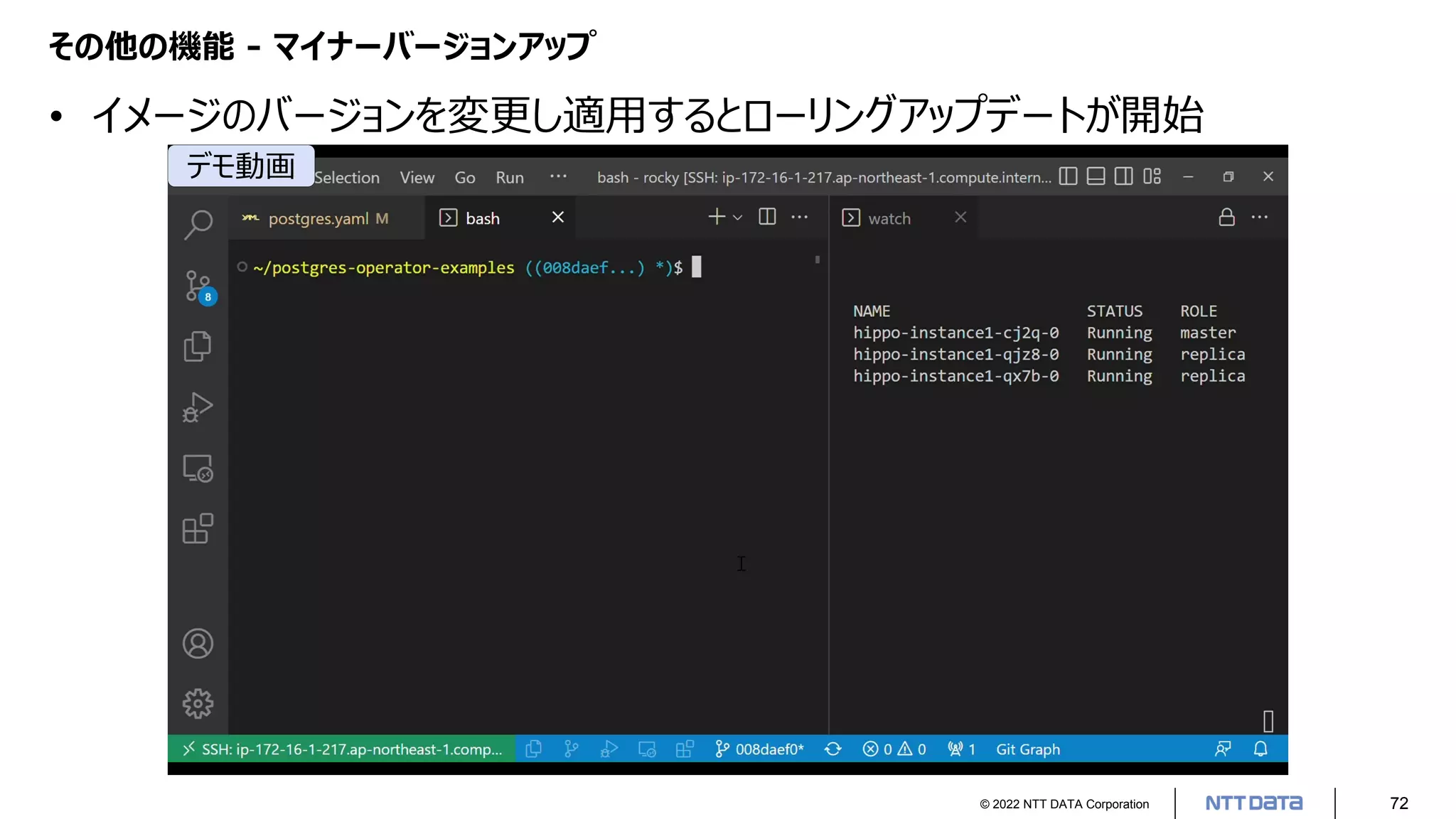This screenshot has height=819, width=1456.
Task: Click the status bar remote explorer icon
Action: [x=647, y=749]
